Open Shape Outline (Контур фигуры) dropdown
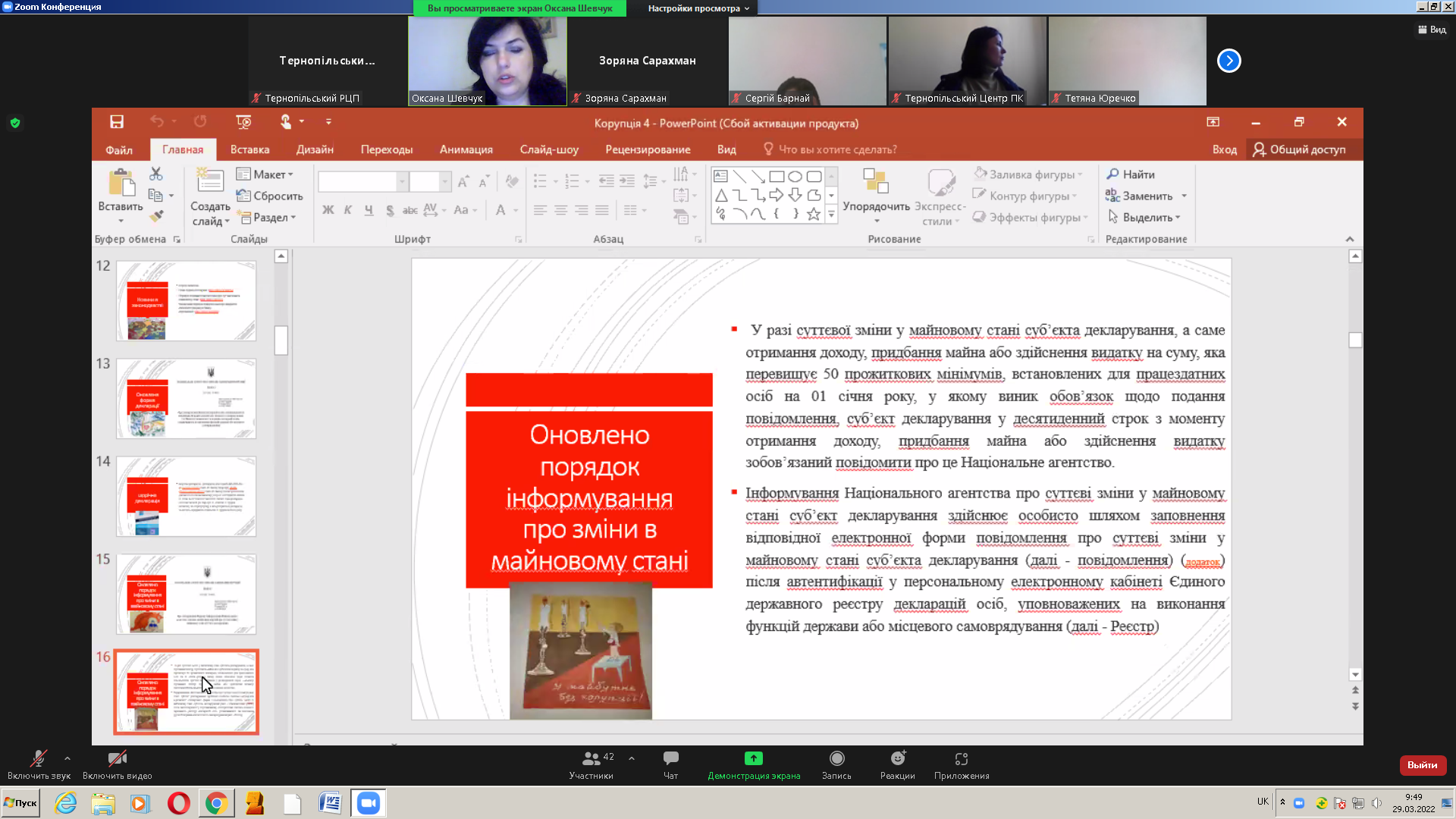The image size is (1456, 819). coord(1025,196)
